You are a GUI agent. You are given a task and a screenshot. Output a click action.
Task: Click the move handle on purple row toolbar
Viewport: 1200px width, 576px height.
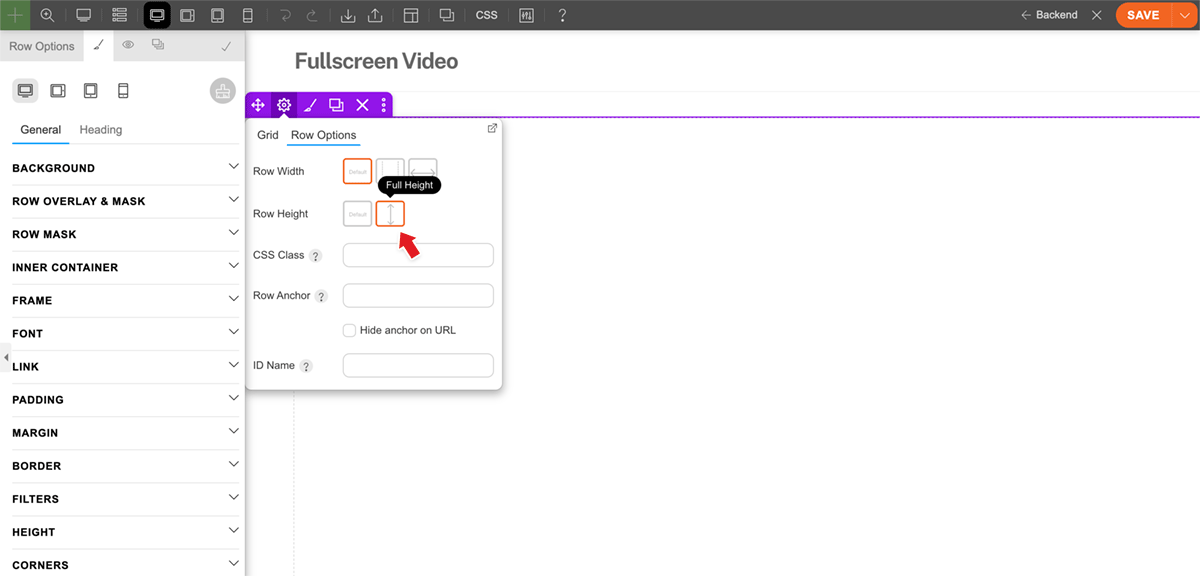258,105
